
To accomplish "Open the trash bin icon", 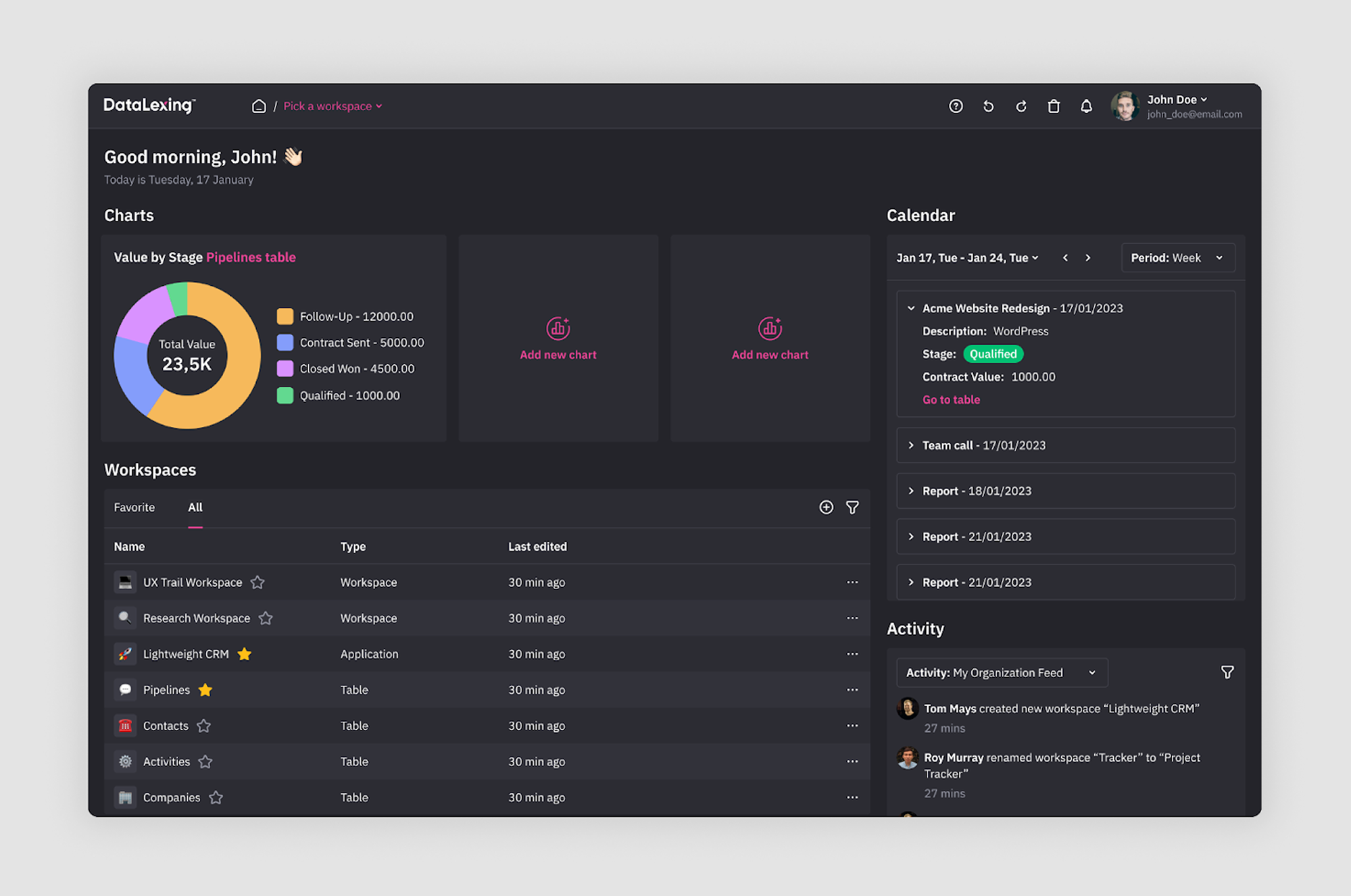I will (1053, 106).
